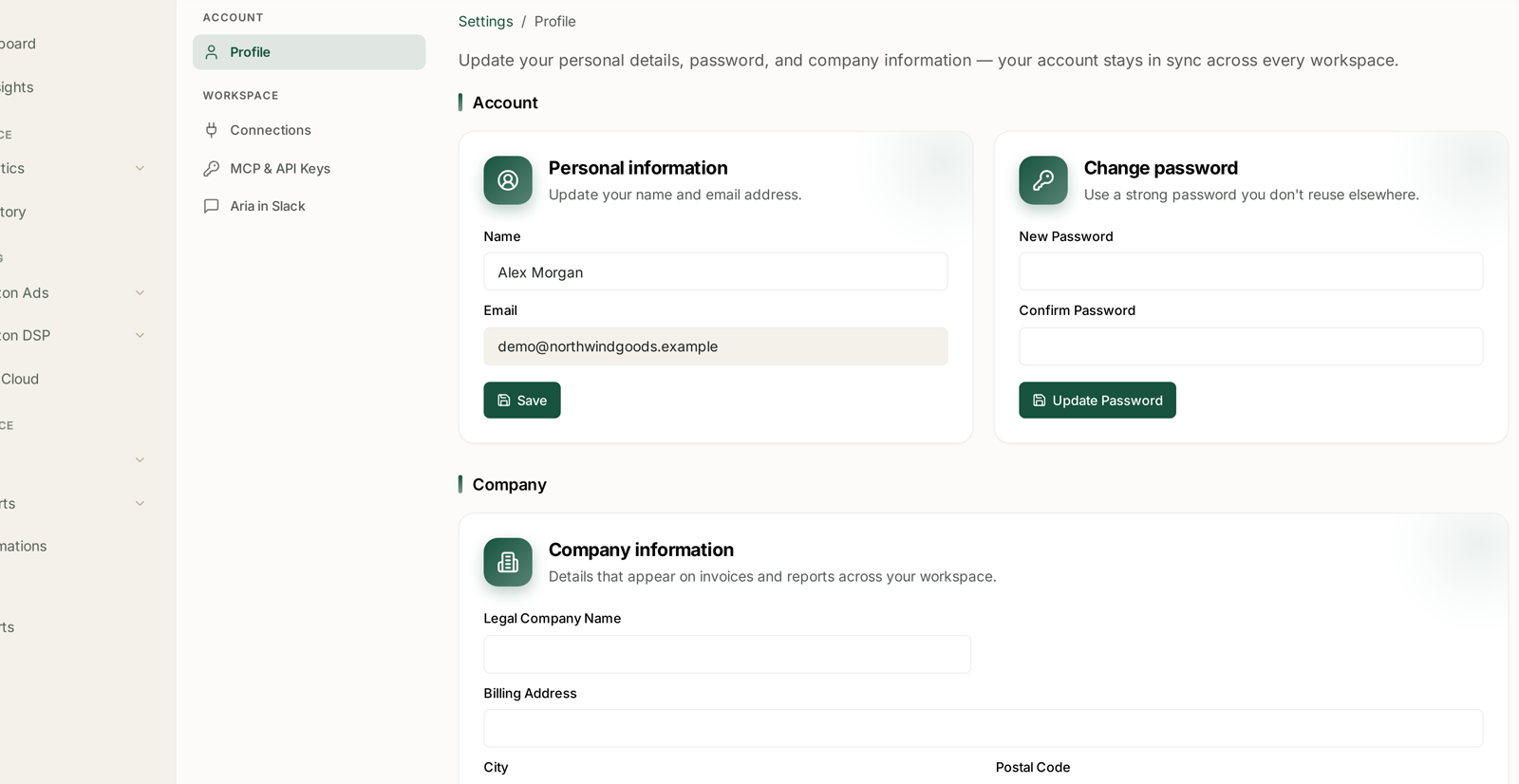Focus the Name input field
The width and height of the screenshot is (1519, 784).
point(716,271)
